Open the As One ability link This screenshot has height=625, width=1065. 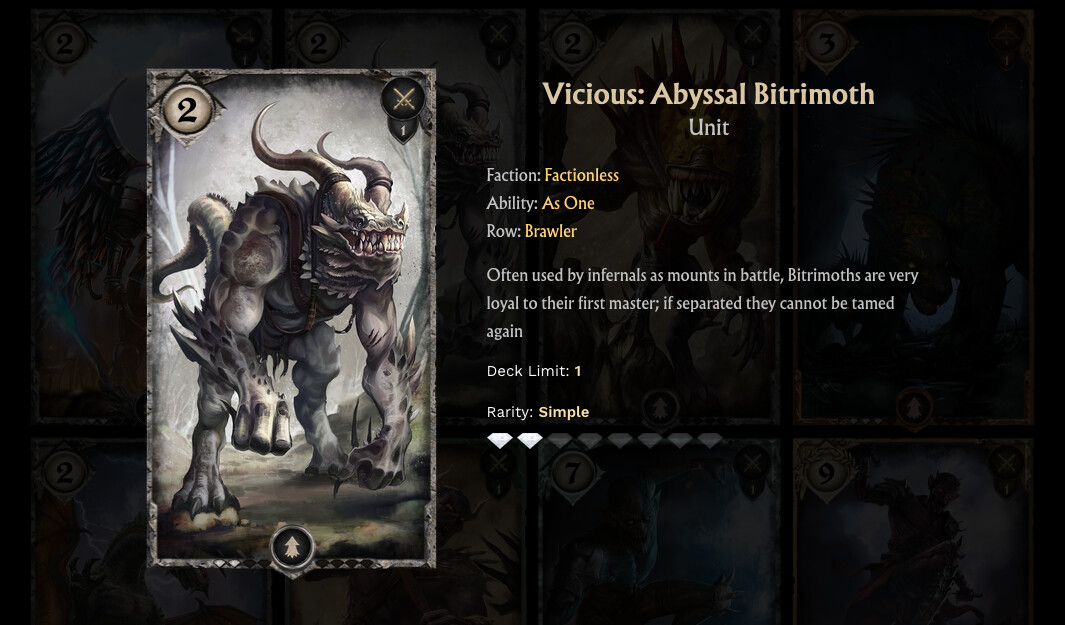(x=568, y=203)
